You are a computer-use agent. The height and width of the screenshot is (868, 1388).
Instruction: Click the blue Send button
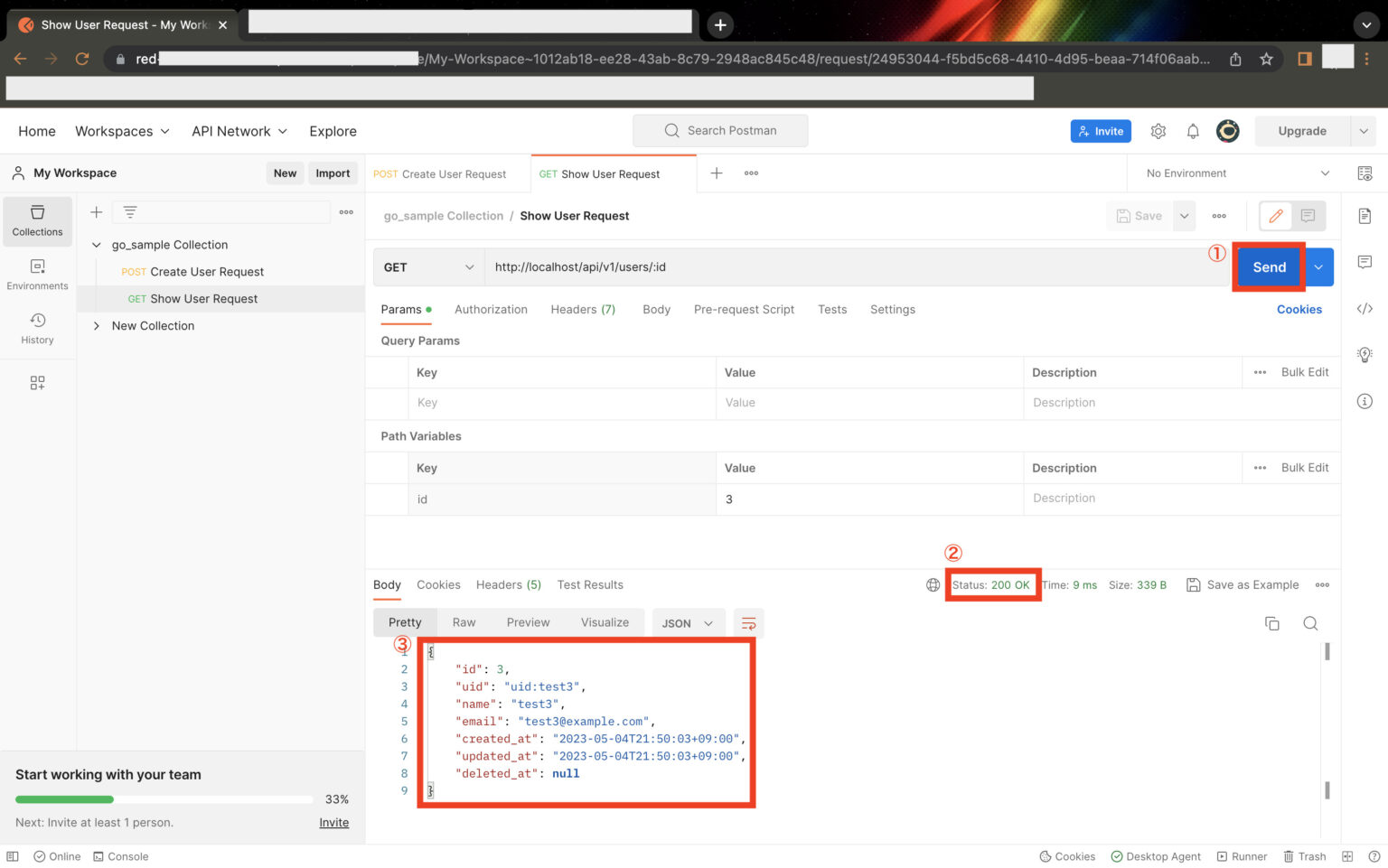click(x=1269, y=267)
